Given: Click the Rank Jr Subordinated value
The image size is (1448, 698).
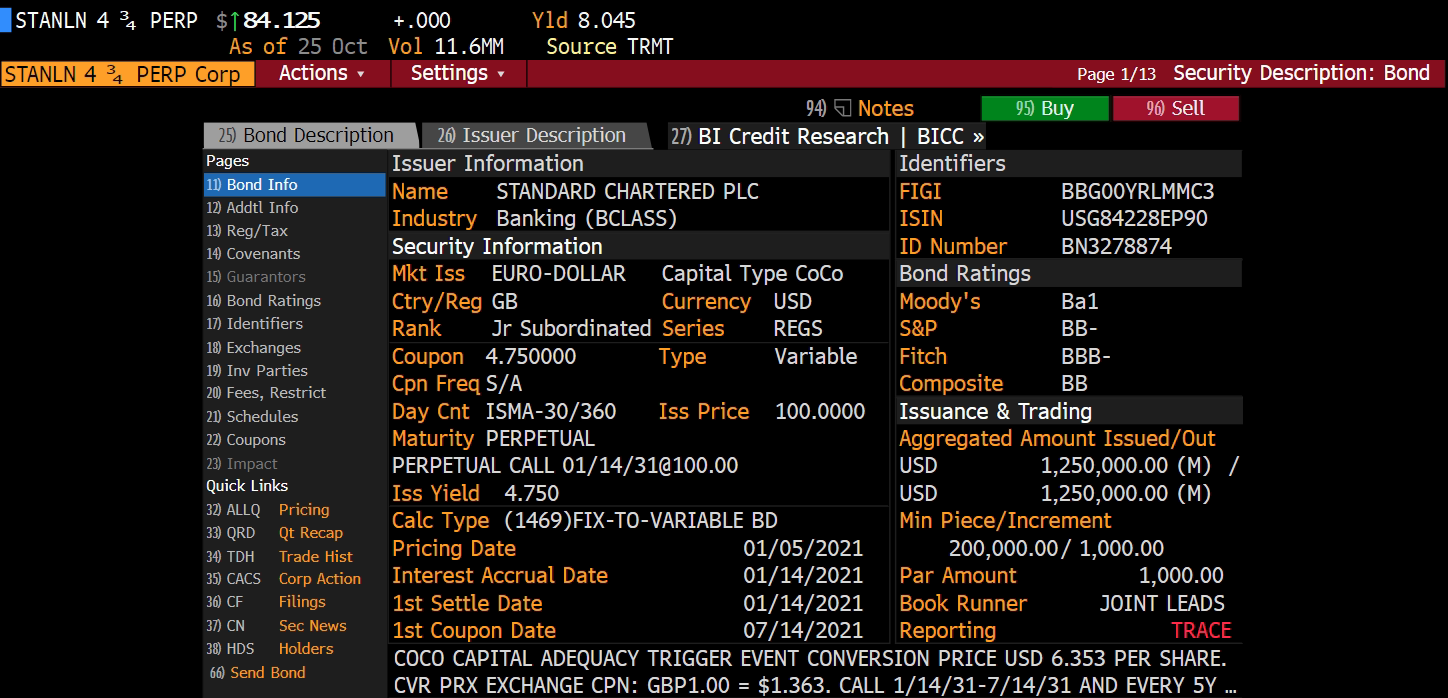Looking at the screenshot, I should pyautogui.click(x=571, y=328).
